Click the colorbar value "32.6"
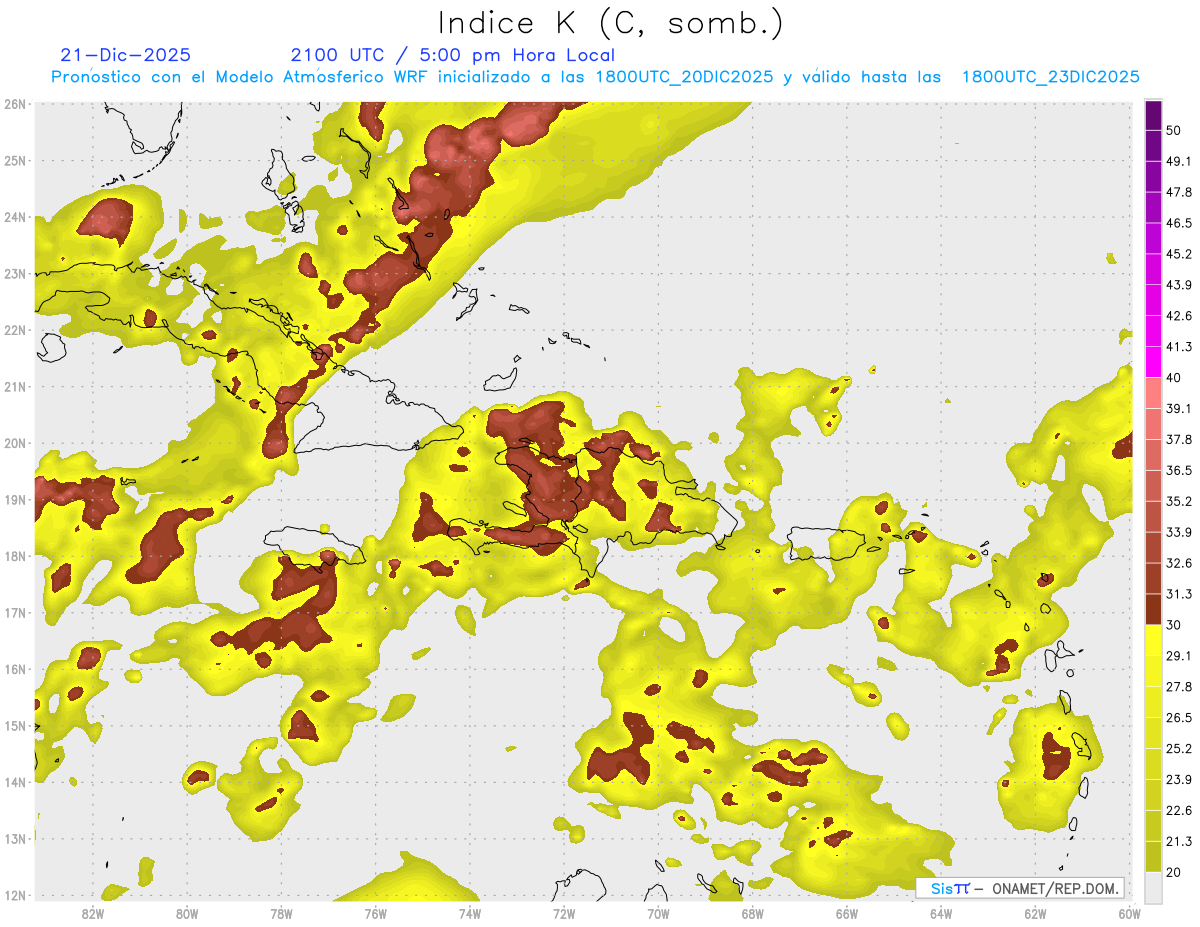Screen dimensions: 1200x927 [x=1179, y=563]
